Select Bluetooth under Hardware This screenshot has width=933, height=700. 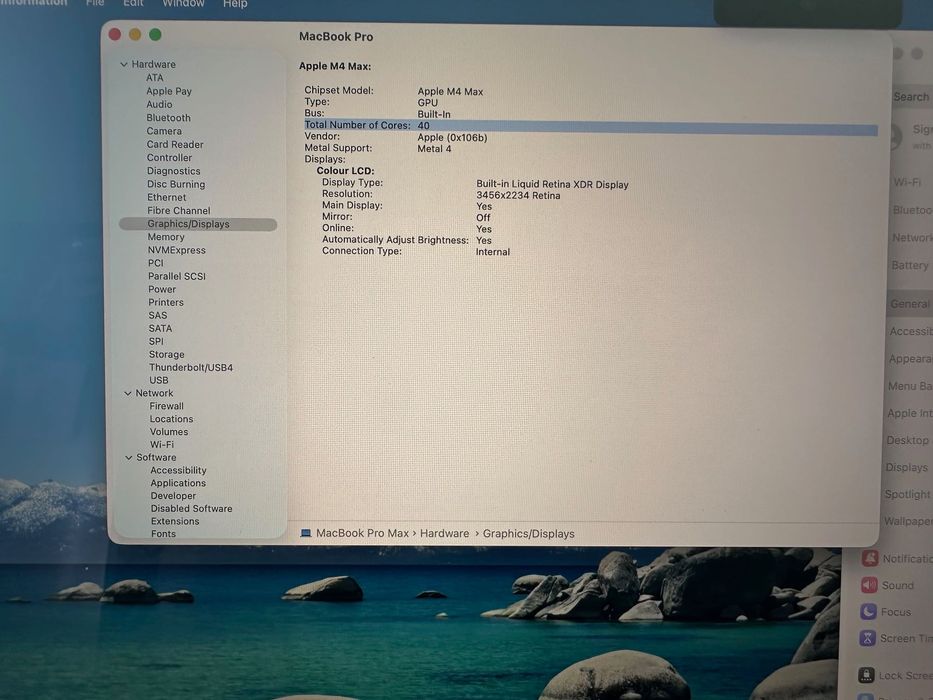(168, 118)
